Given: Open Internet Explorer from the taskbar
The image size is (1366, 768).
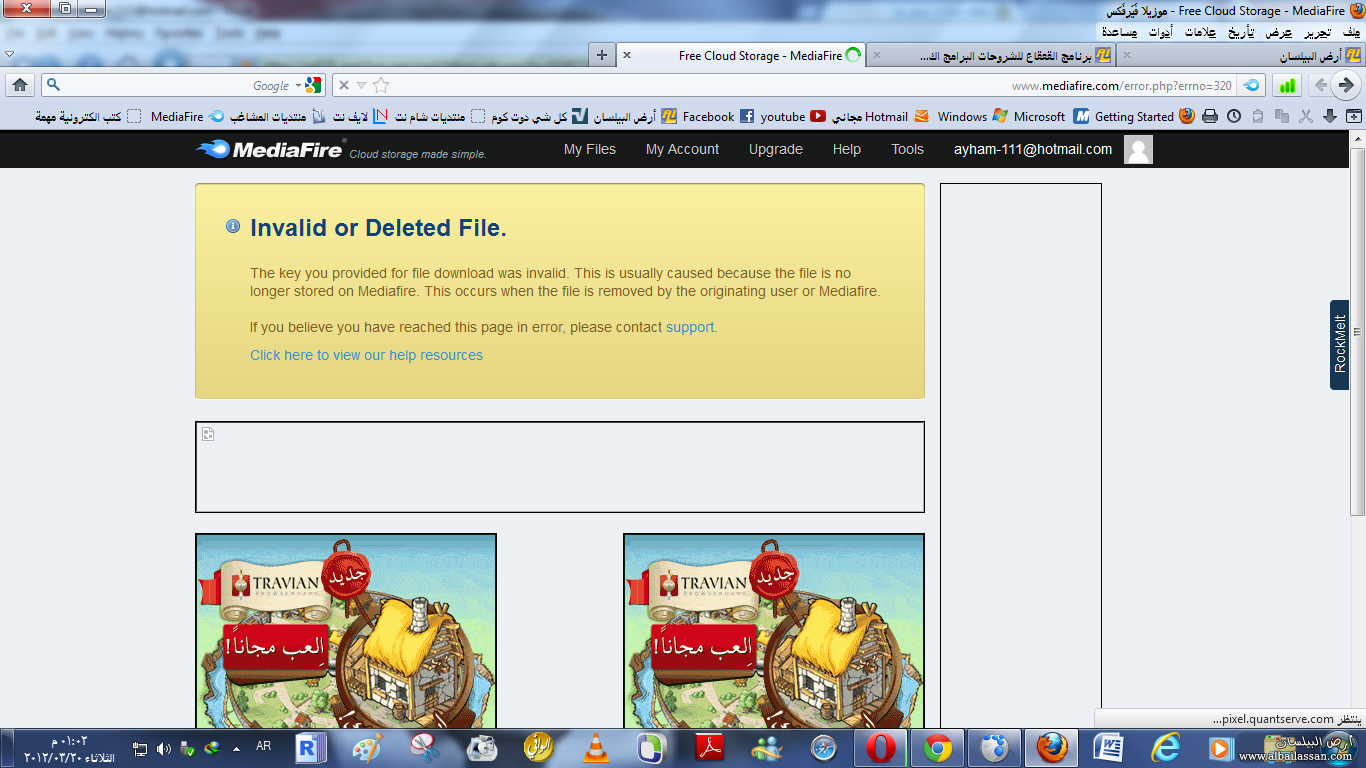Looking at the screenshot, I should coord(1165,748).
